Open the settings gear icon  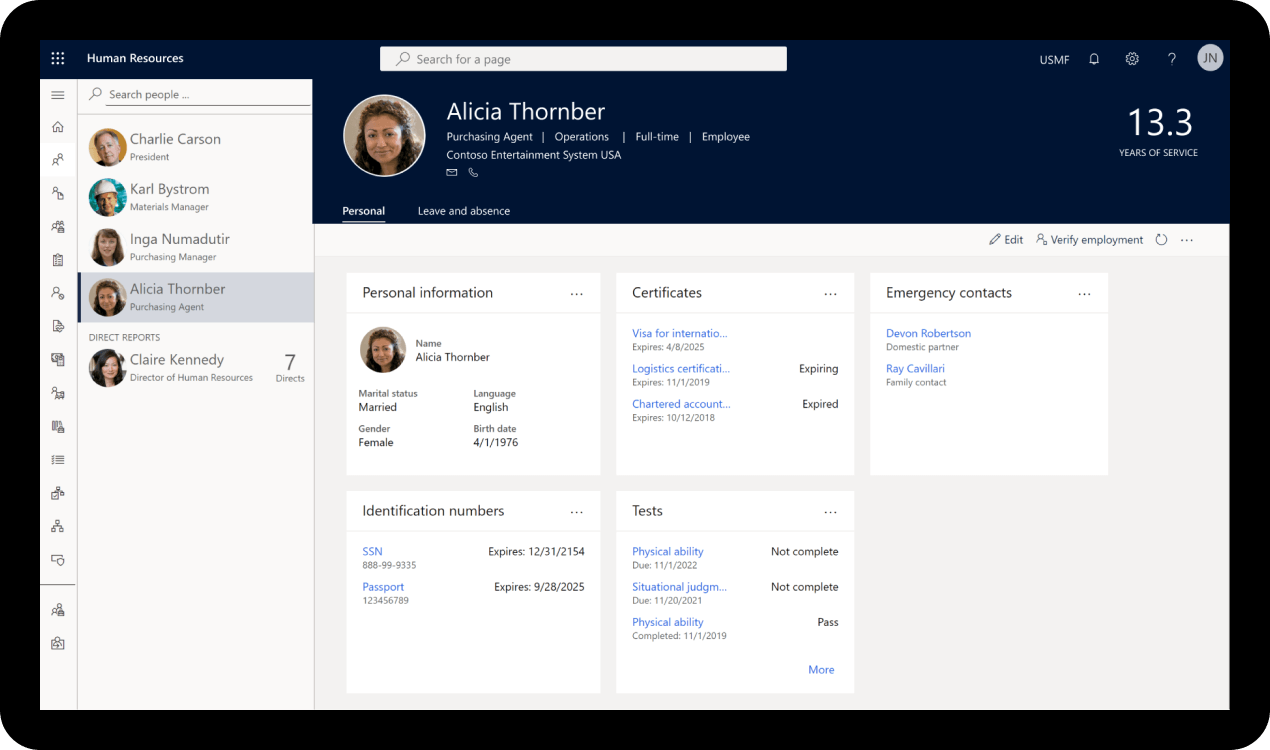[1132, 59]
